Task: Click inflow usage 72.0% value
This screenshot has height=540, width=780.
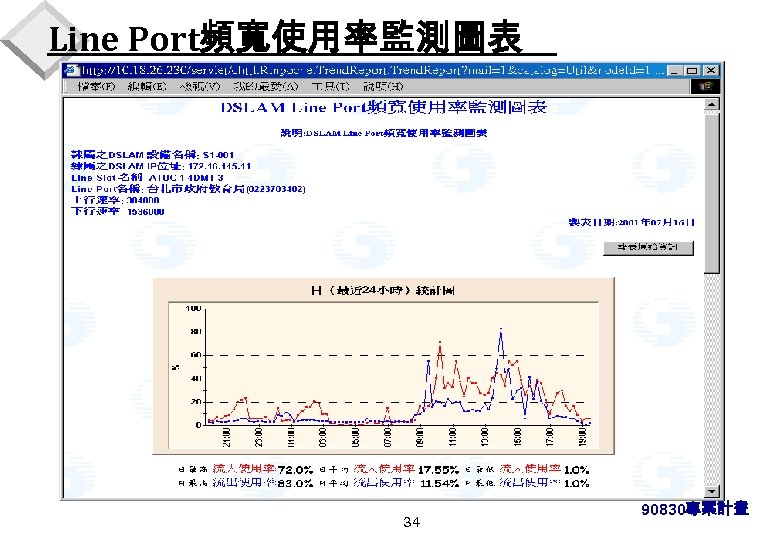Action: 295,469
